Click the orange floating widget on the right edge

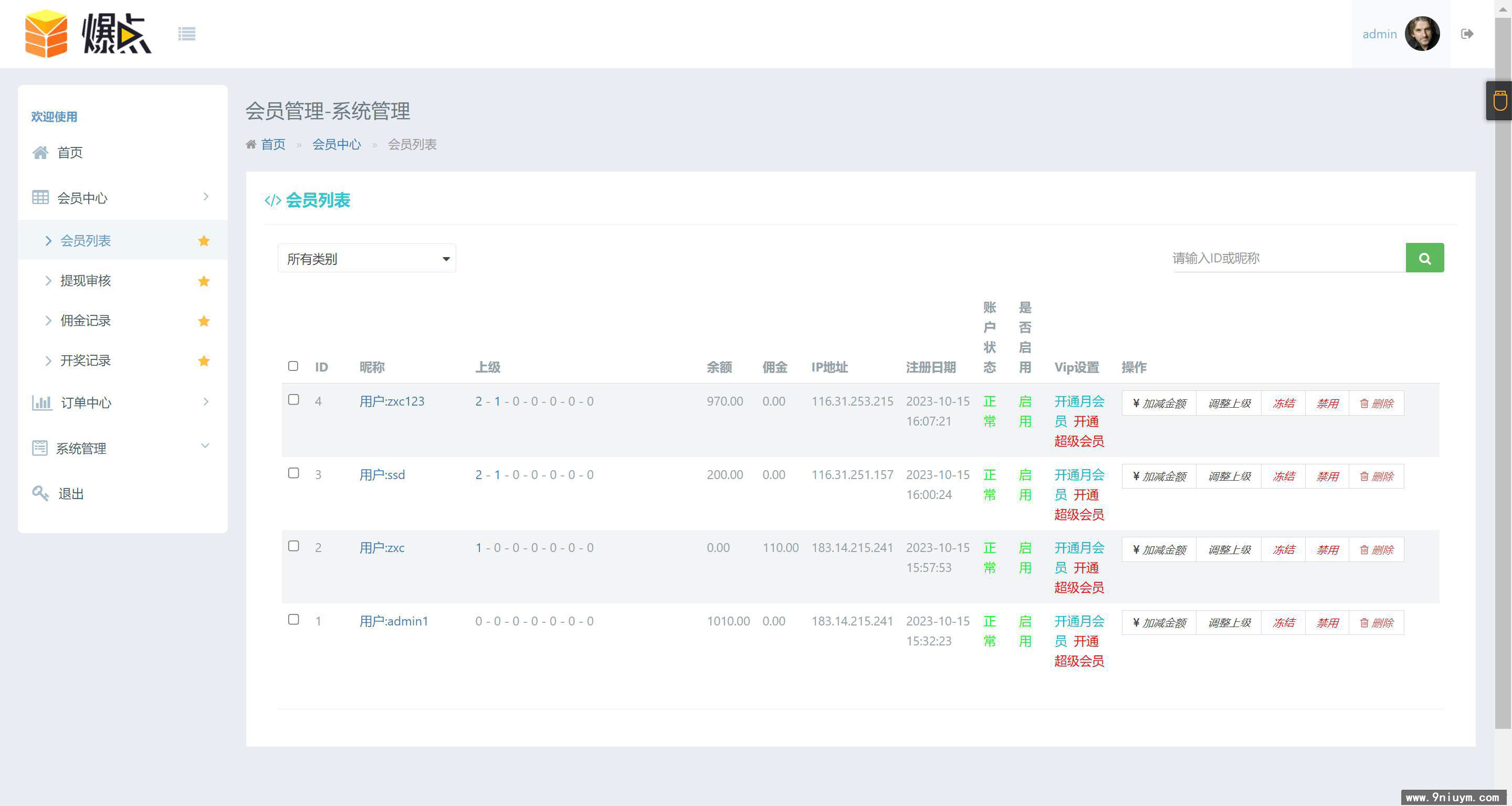tap(1500, 100)
